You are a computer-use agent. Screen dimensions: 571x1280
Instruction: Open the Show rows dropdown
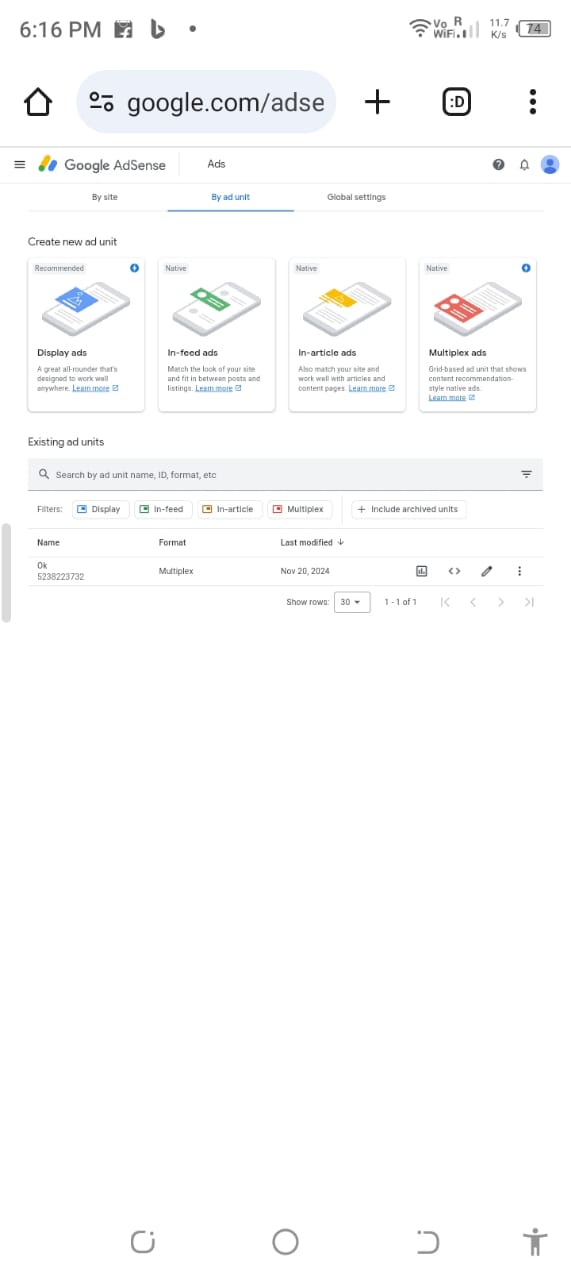coord(352,602)
